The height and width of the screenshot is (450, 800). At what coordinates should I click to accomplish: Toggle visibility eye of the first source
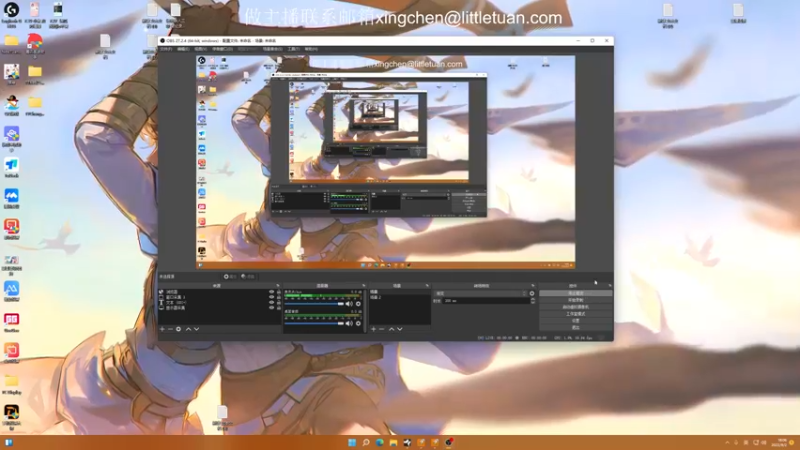[271, 292]
